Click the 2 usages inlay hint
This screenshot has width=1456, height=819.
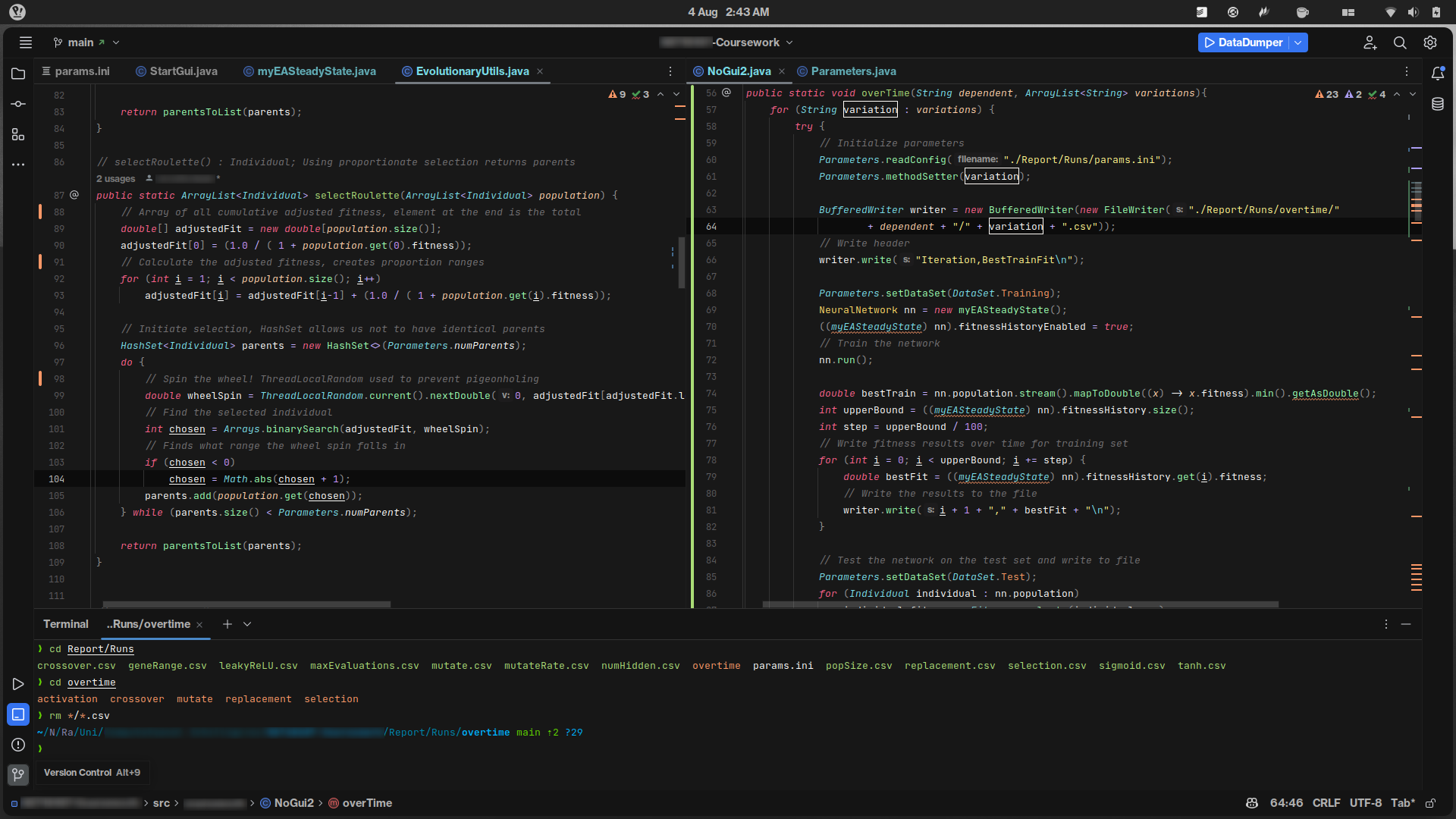pyautogui.click(x=115, y=179)
